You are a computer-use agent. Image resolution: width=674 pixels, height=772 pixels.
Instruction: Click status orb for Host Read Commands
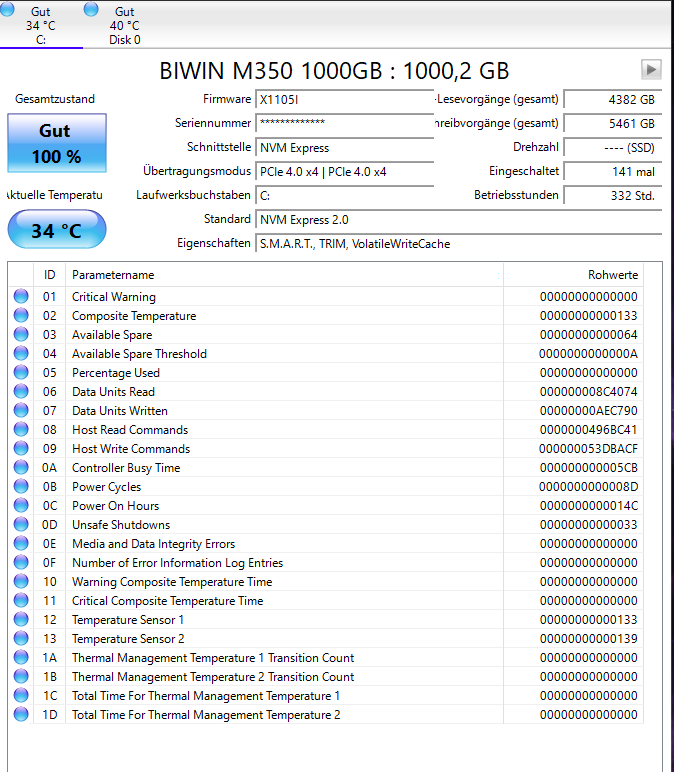point(21,429)
